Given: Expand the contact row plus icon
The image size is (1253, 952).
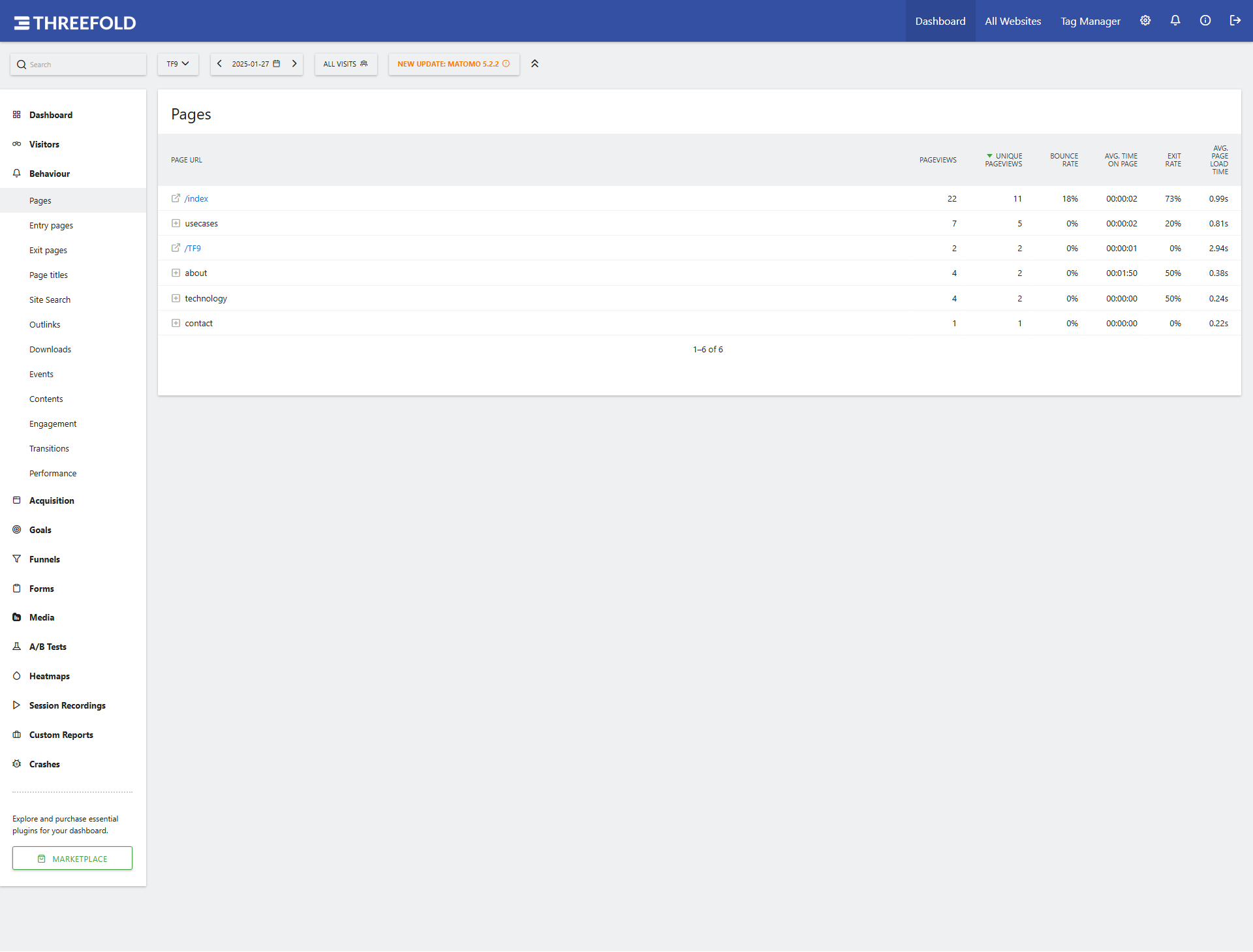Looking at the screenshot, I should (176, 323).
